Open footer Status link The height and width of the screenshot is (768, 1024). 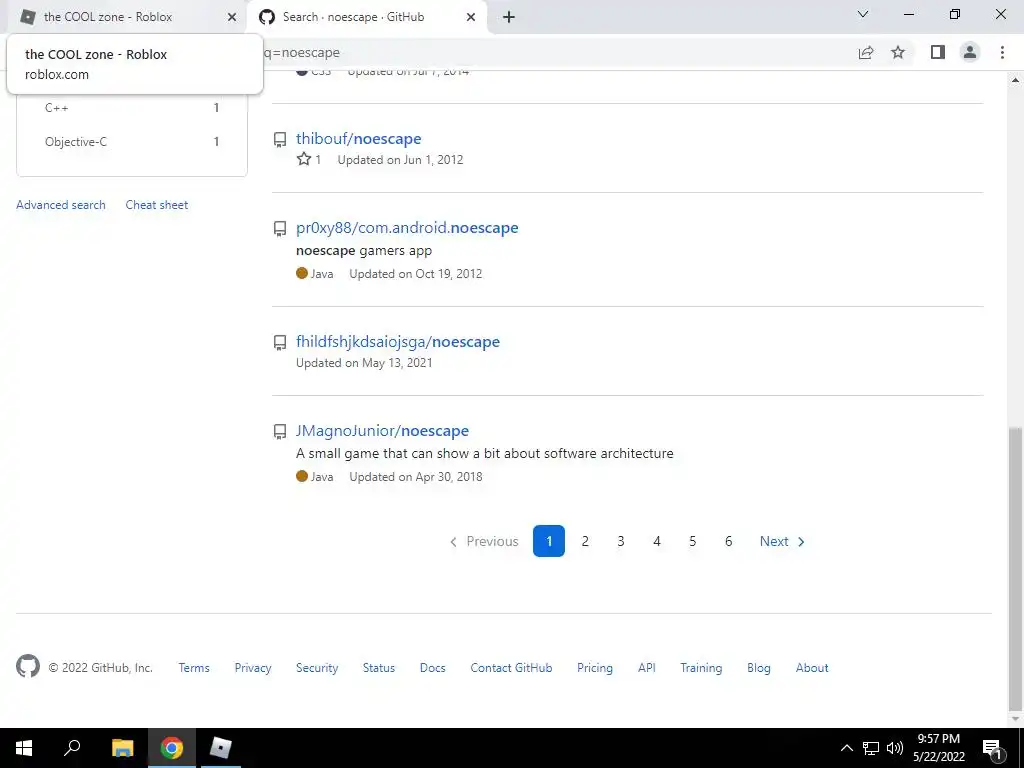(x=379, y=667)
